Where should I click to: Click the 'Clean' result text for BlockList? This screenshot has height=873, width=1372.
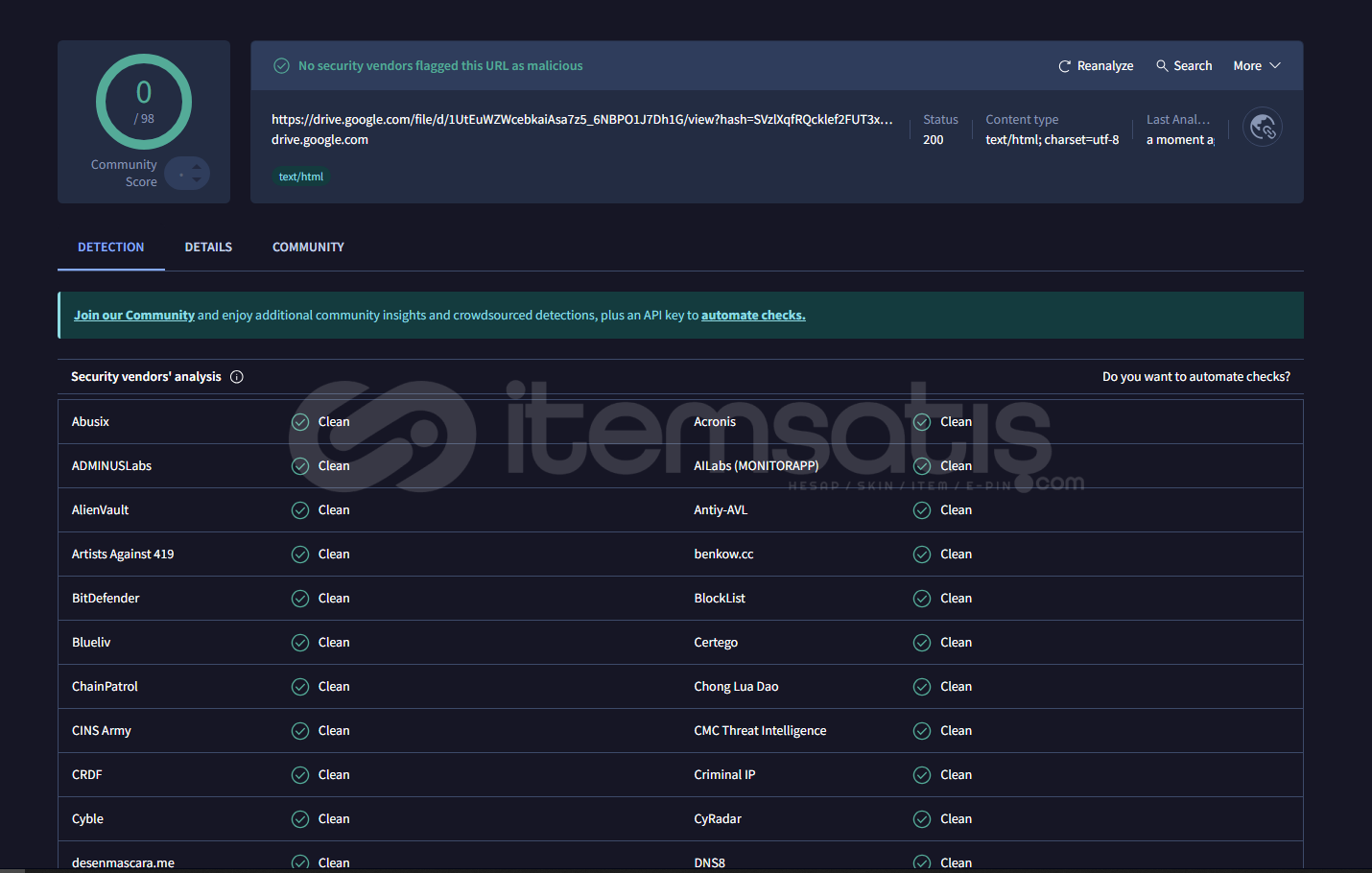(x=956, y=599)
